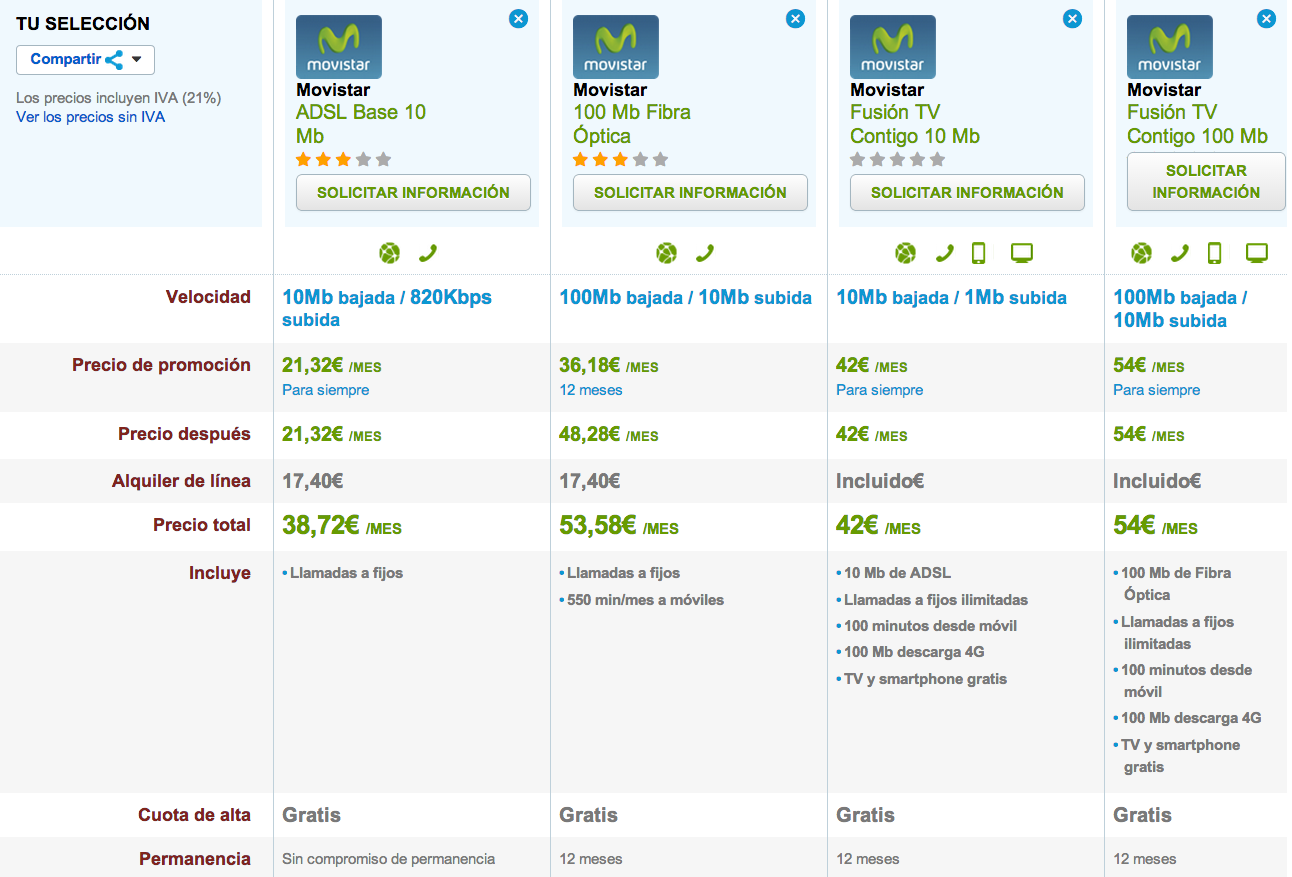Click globe icon under Fusión TV Contigo 100 Mb
Screen dimensions: 1292x877
coord(1141,254)
